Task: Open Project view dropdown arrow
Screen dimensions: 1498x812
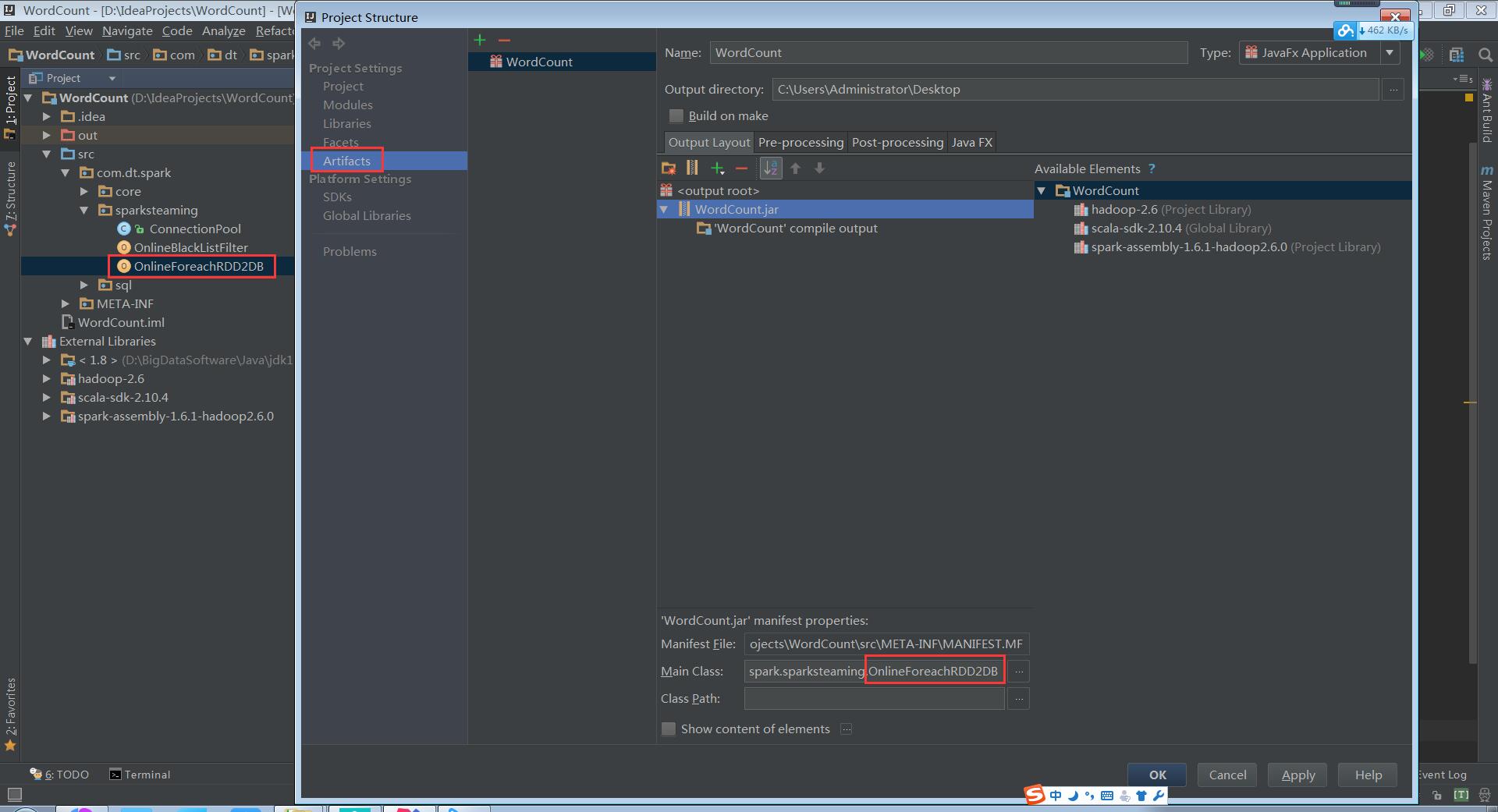Action: click(x=112, y=79)
